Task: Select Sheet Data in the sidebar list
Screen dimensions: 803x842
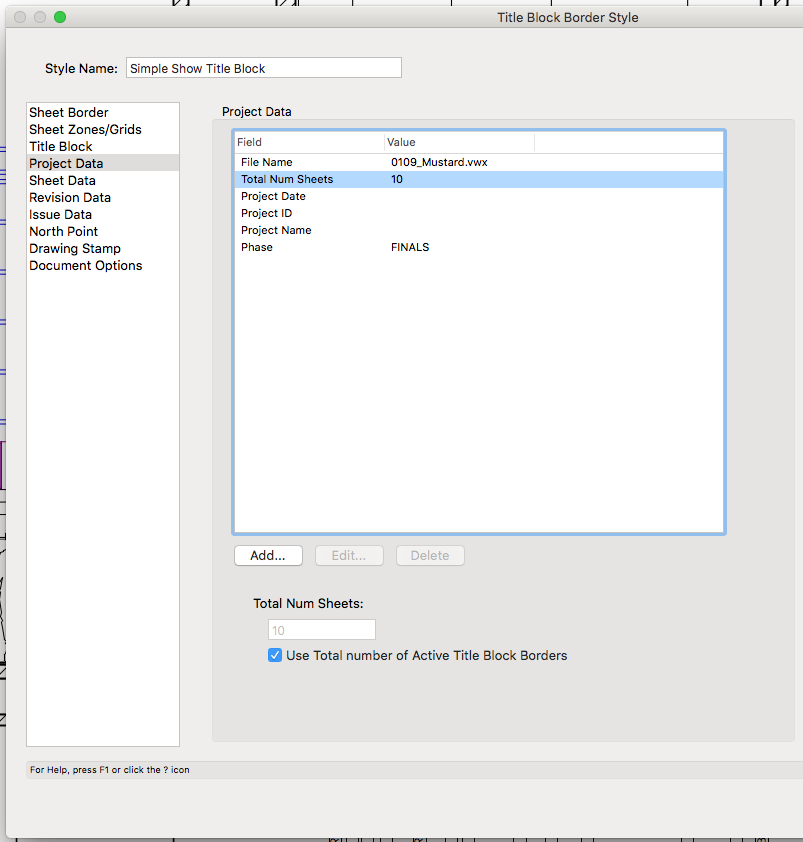Action: tap(63, 181)
